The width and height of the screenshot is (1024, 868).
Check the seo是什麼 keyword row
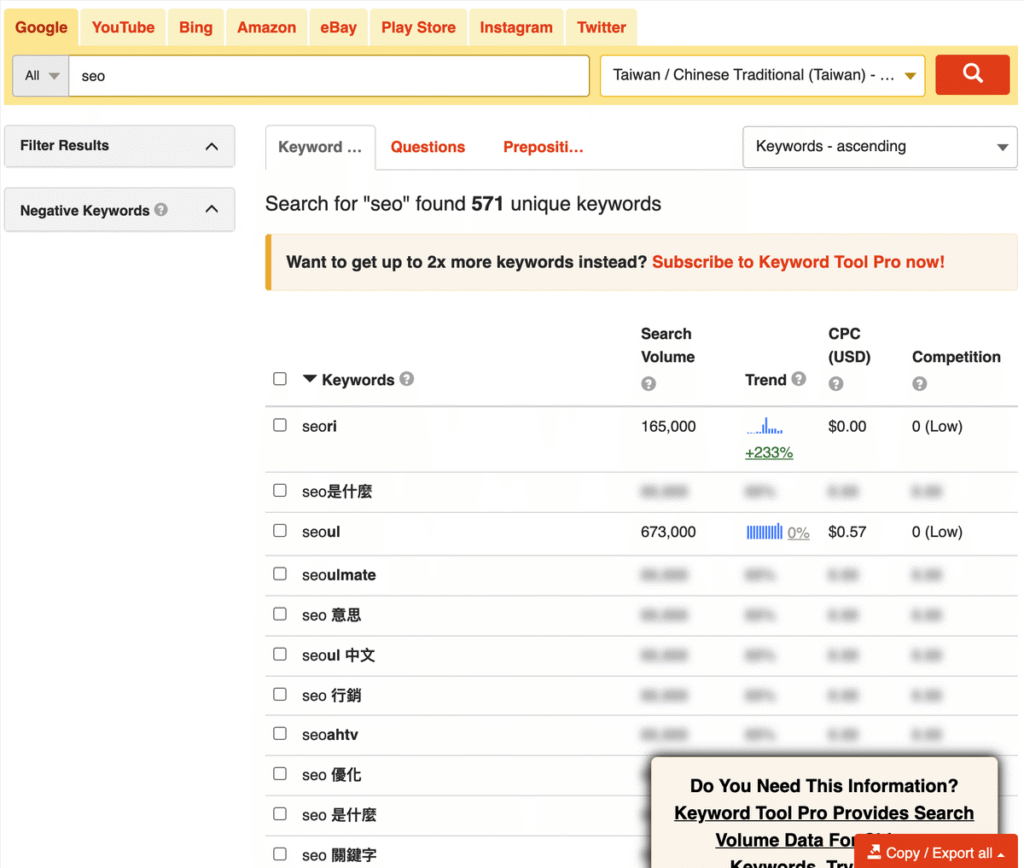tap(280, 490)
